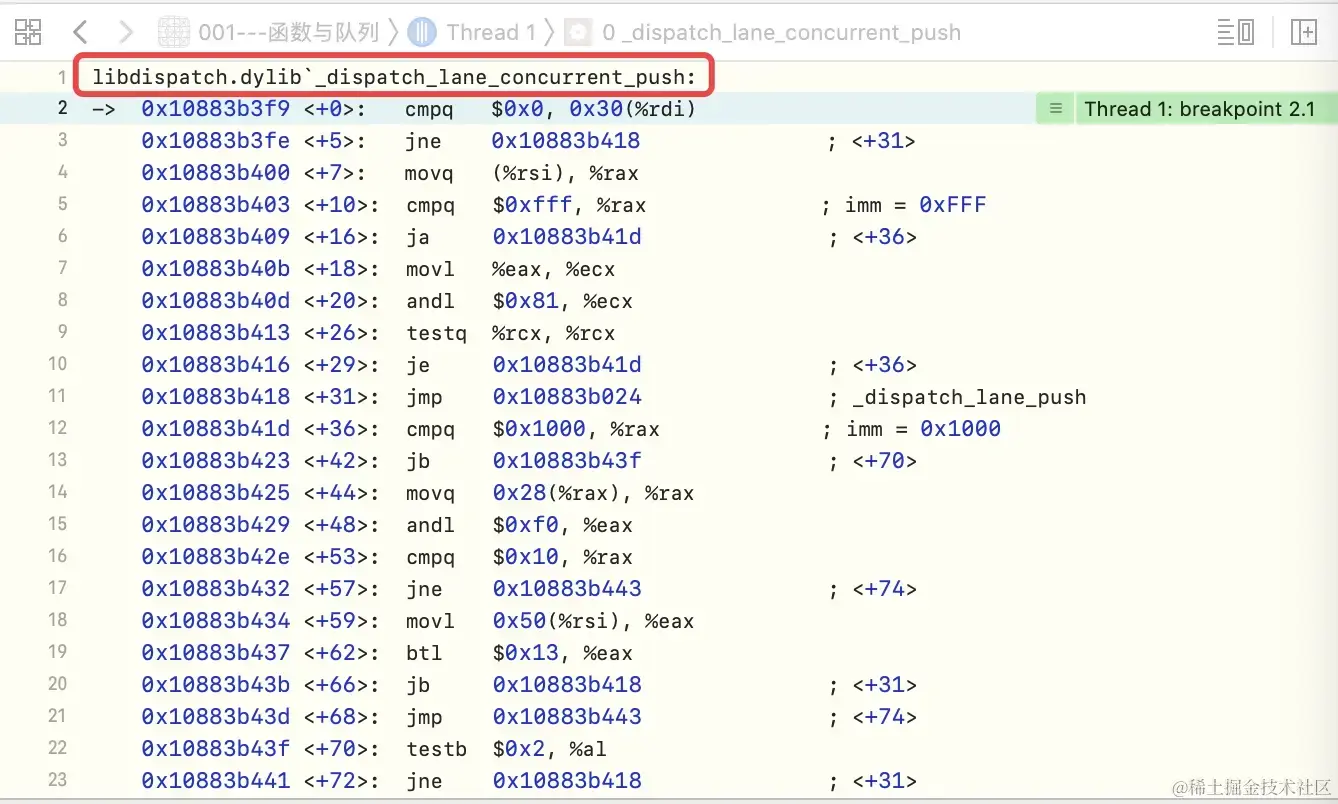Click the breakpoint annotation list icon

(x=1055, y=109)
